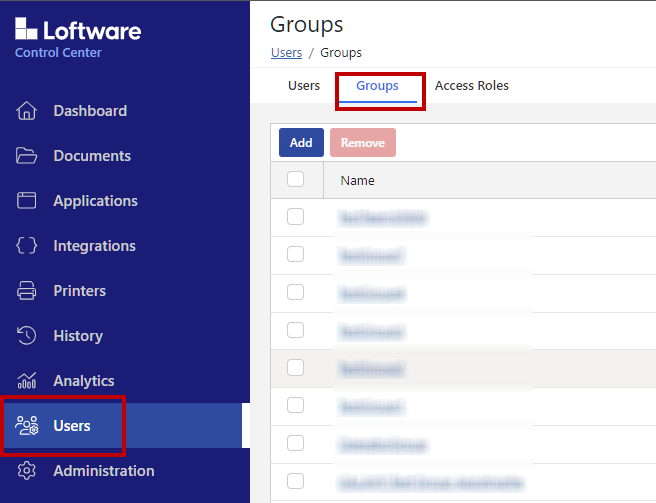Tick the checkbox in the highlighted fifth row
Screen dimensions: 656x503
pyautogui.click(x=295, y=368)
